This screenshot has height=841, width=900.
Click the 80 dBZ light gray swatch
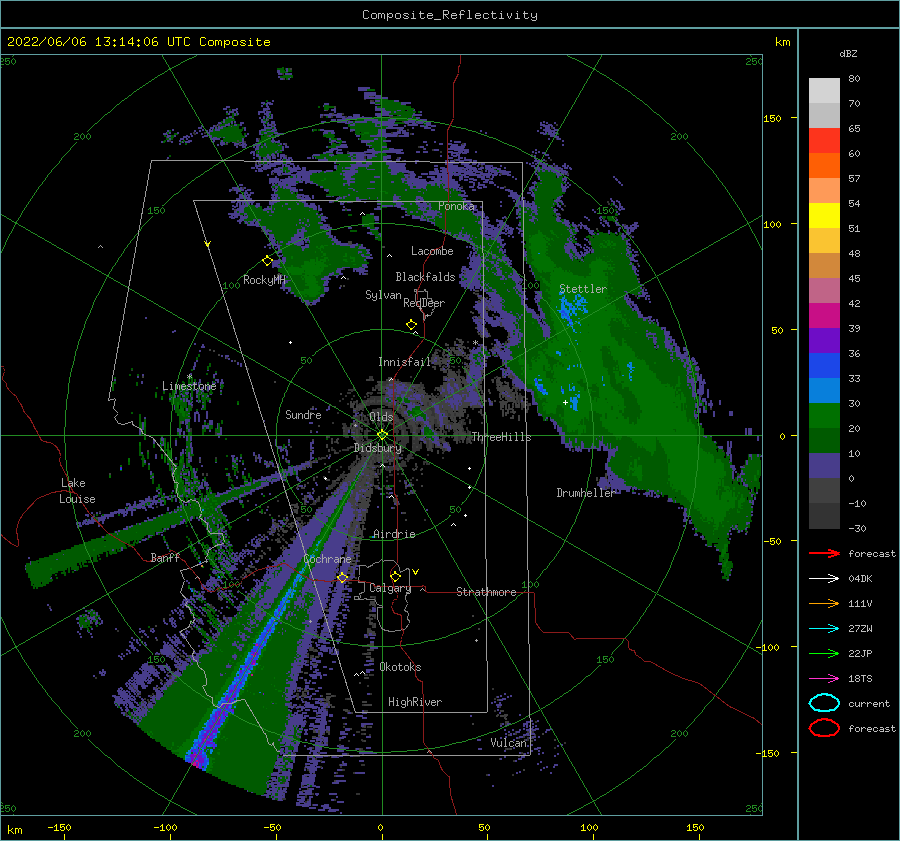824,90
